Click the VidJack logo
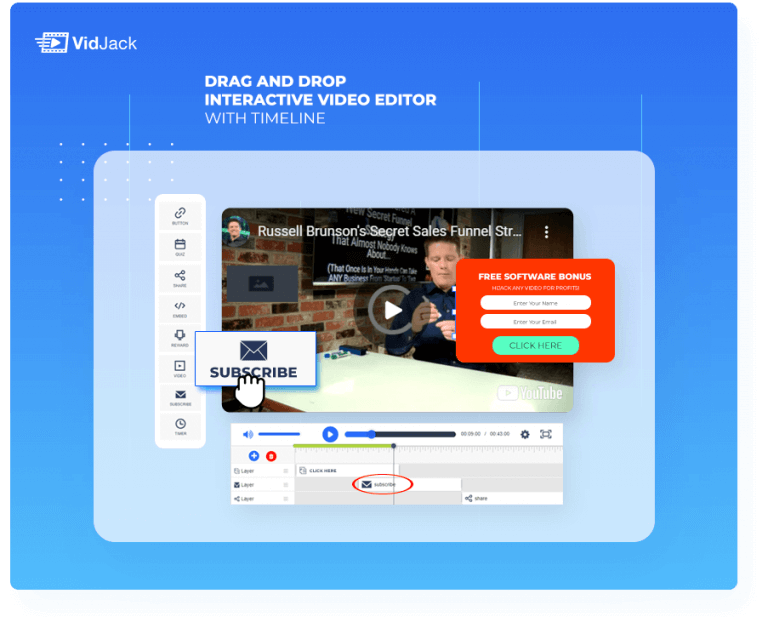768x628 pixels. tap(86, 43)
